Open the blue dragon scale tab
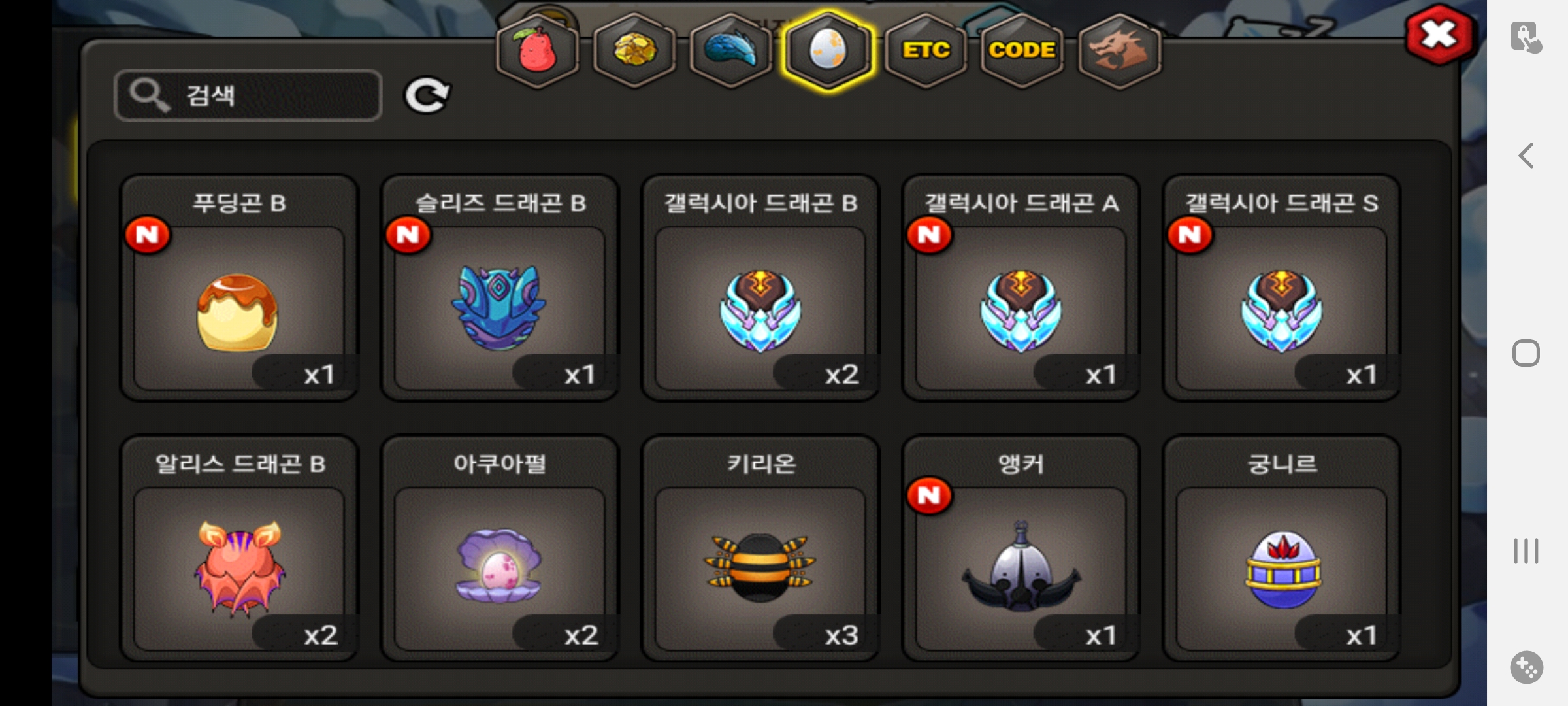The image size is (1568, 706). 731,51
